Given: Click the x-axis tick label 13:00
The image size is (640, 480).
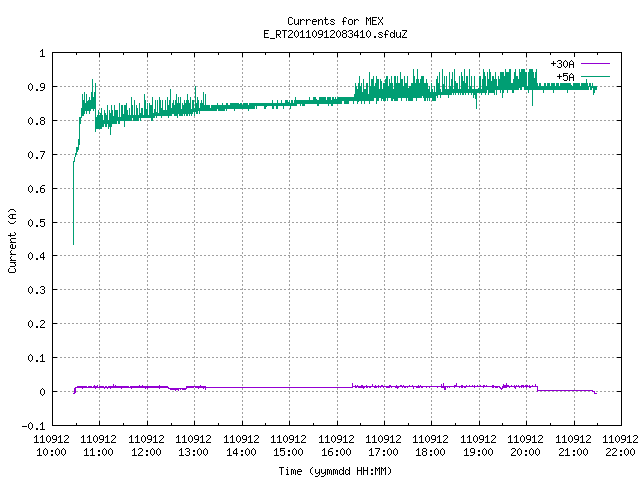Looking at the screenshot, I should click(193, 452).
